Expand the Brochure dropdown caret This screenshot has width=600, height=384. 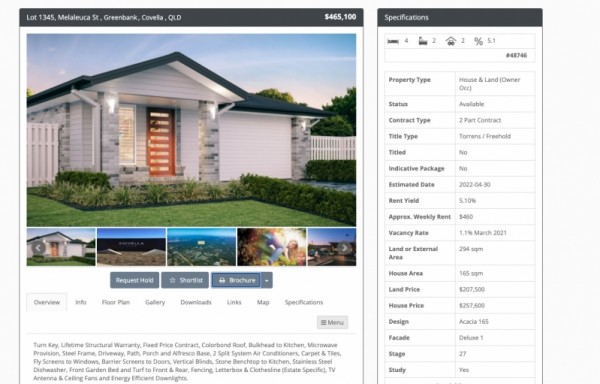[x=267, y=280]
